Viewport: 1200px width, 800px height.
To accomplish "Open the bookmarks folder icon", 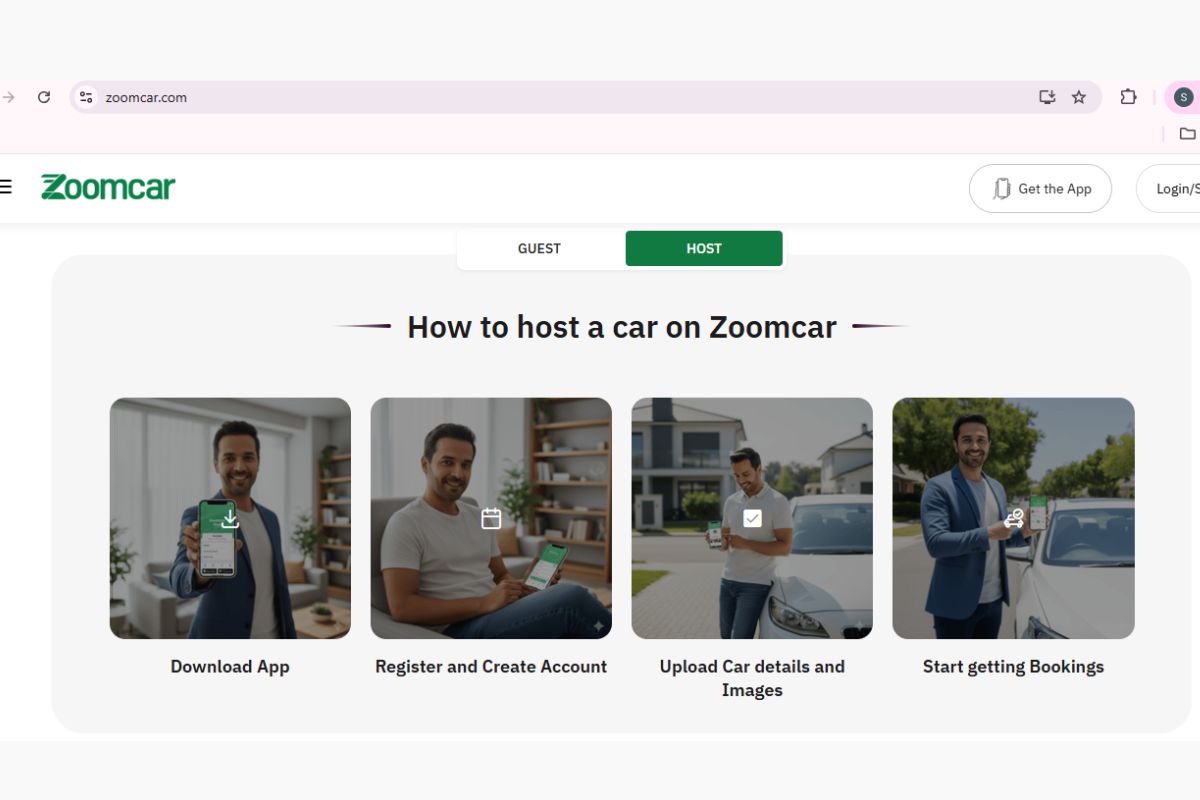I will (1186, 133).
